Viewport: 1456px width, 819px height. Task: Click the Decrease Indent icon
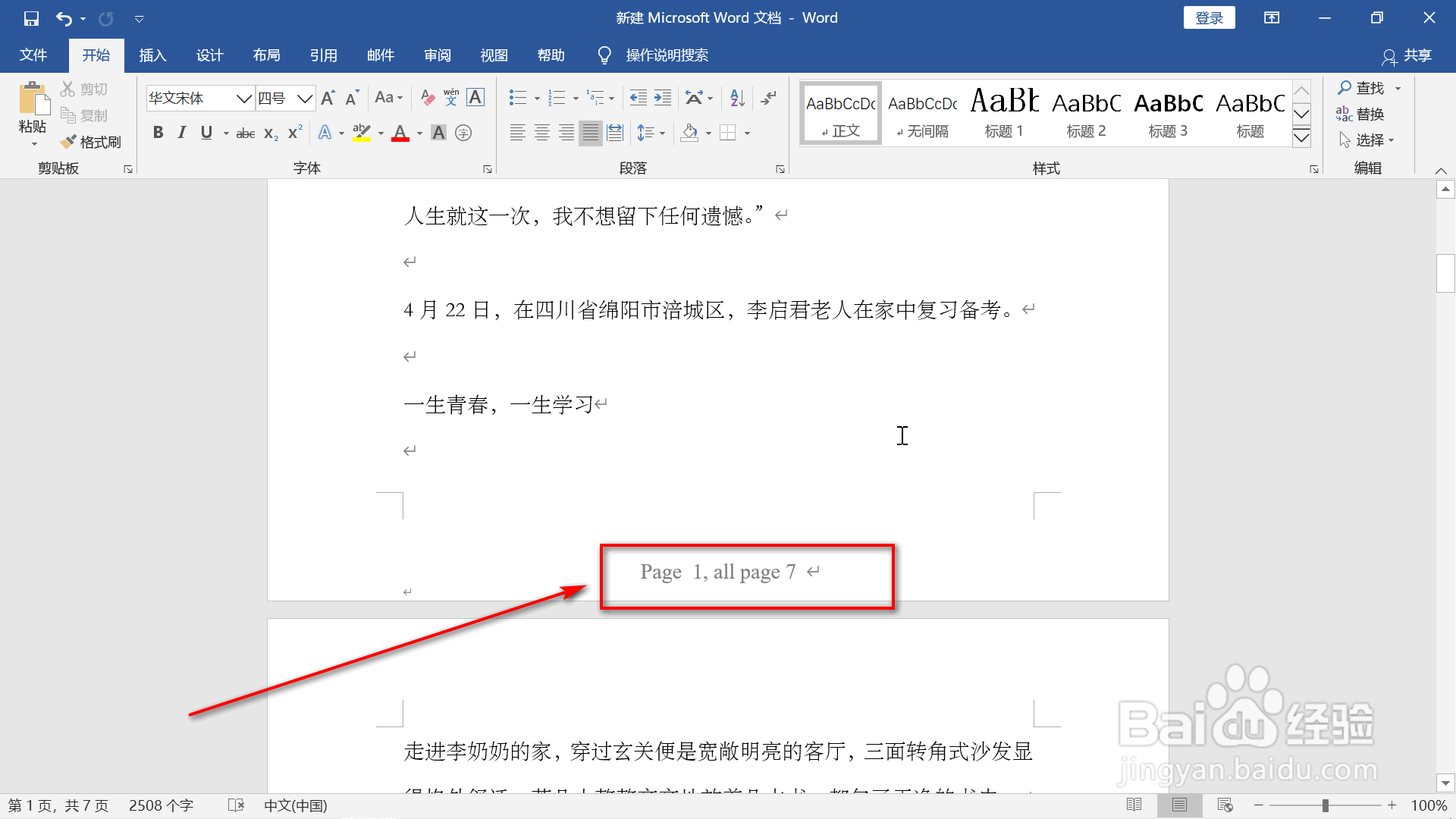639,98
